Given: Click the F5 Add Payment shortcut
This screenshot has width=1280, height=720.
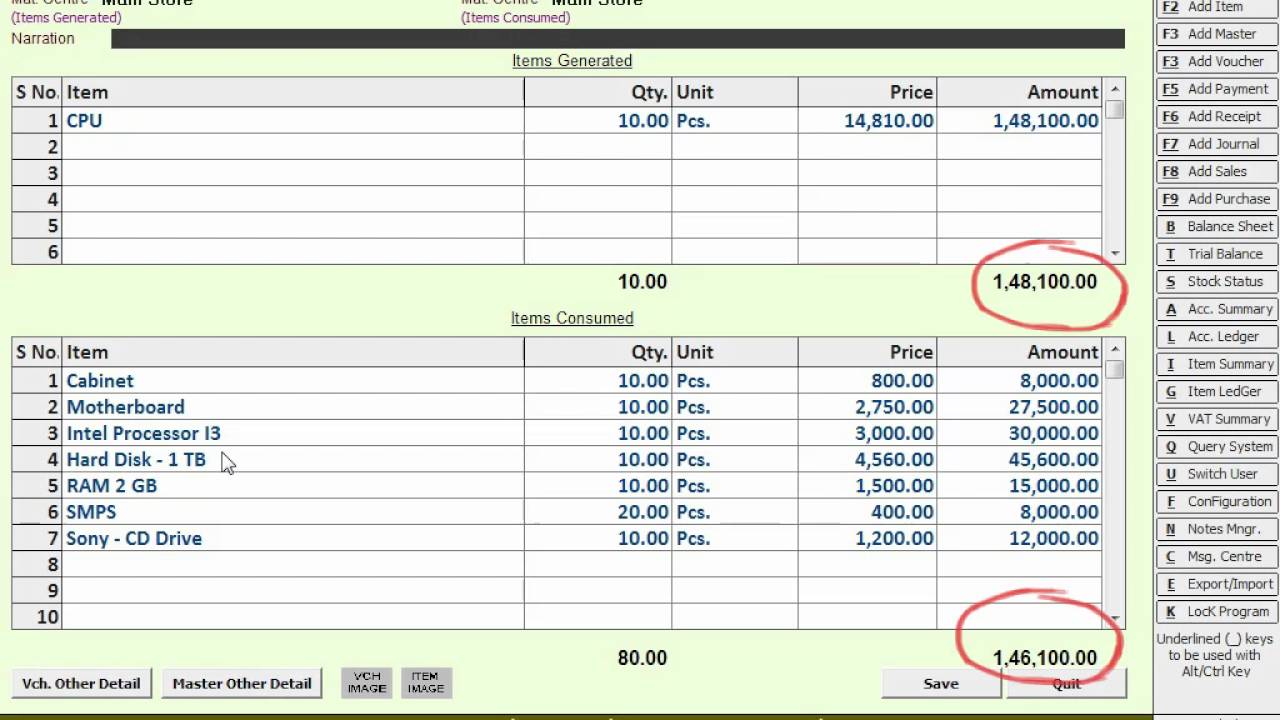Looking at the screenshot, I should point(1217,89).
